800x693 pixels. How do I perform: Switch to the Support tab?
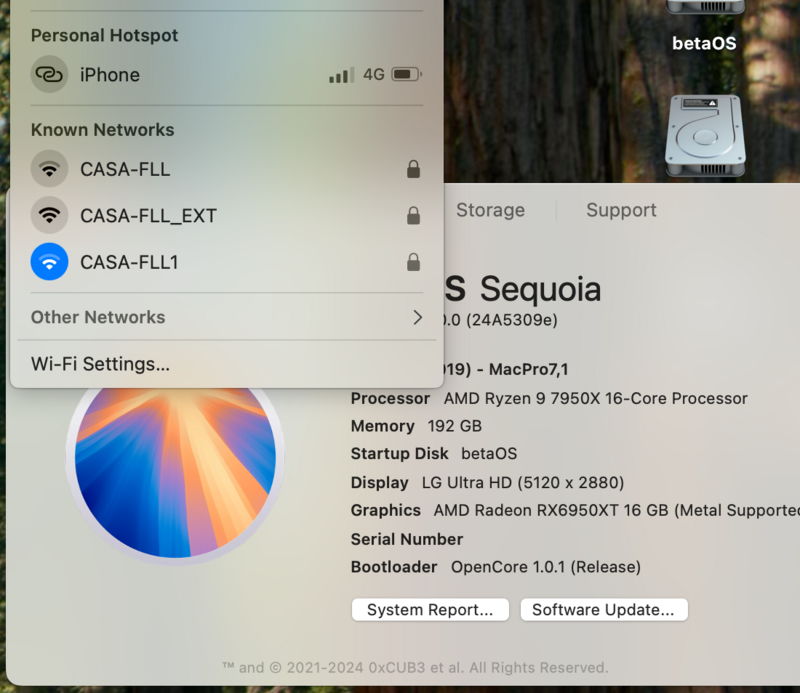(x=621, y=210)
